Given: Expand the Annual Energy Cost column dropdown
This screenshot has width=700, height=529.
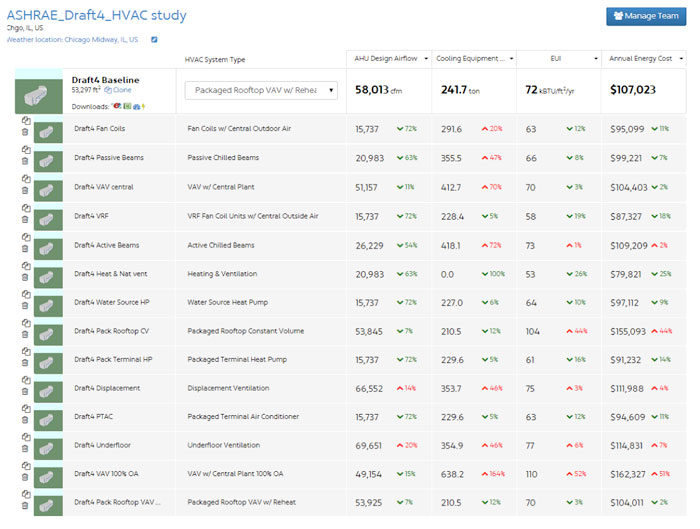Looking at the screenshot, I should [x=679, y=59].
